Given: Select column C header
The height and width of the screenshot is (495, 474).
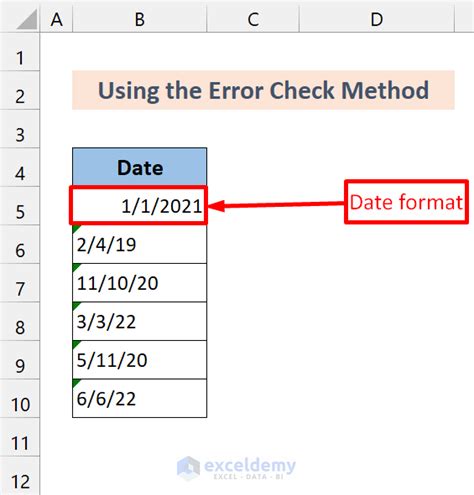Looking at the screenshot, I should (253, 19).
